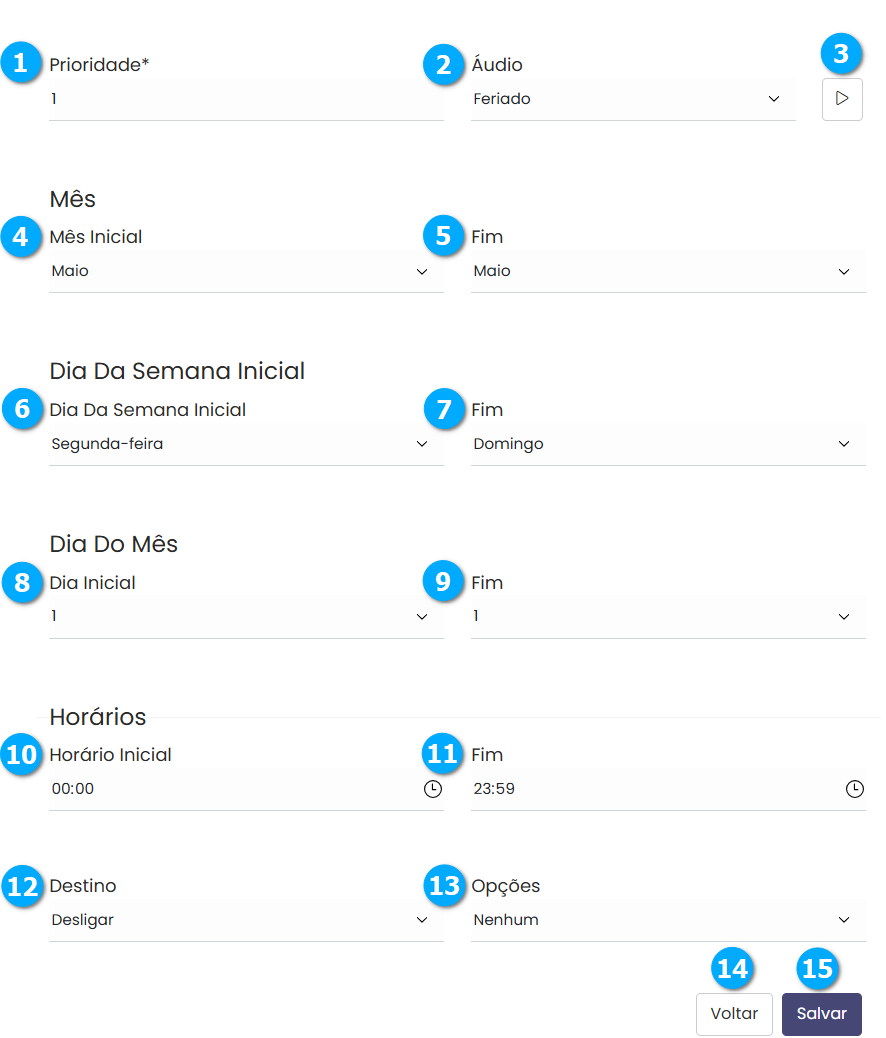This screenshot has height=1038, width=886.
Task: Click numbered badge 3 near play button
Action: click(x=841, y=53)
